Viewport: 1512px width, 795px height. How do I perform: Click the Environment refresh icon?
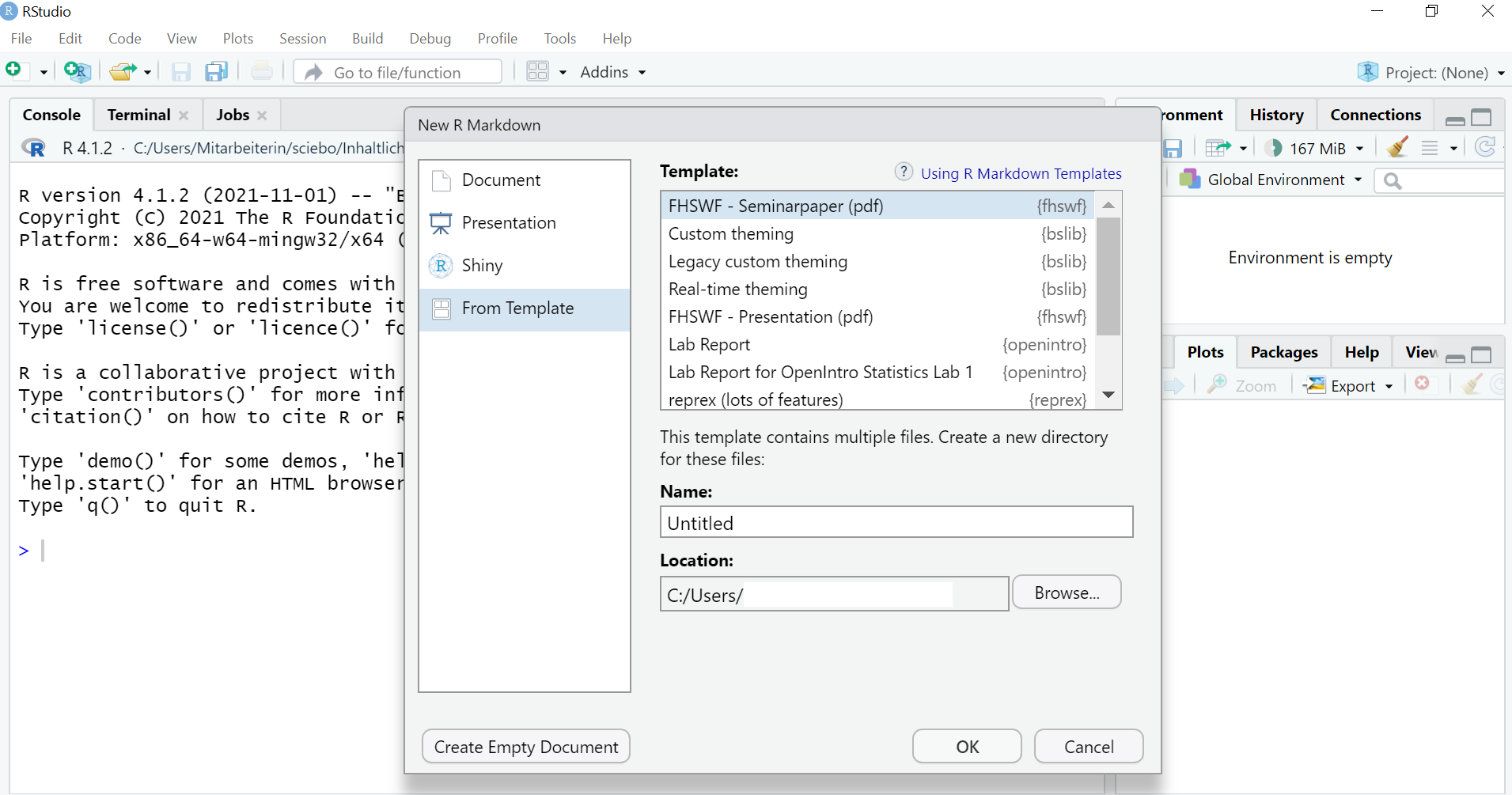[x=1485, y=147]
